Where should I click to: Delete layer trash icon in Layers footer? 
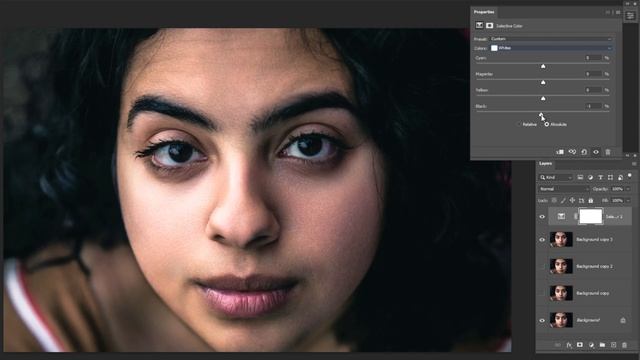pyautogui.click(x=624, y=345)
